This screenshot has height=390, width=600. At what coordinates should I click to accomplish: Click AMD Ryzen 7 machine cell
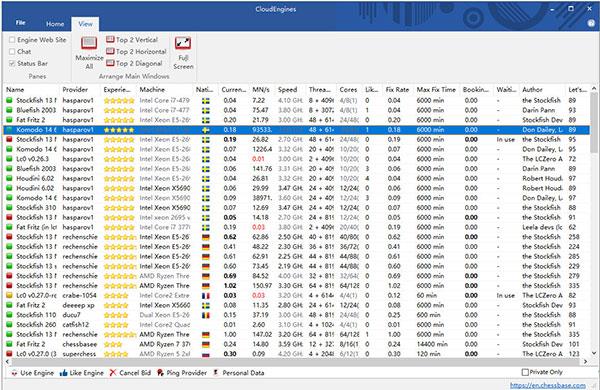point(165,344)
